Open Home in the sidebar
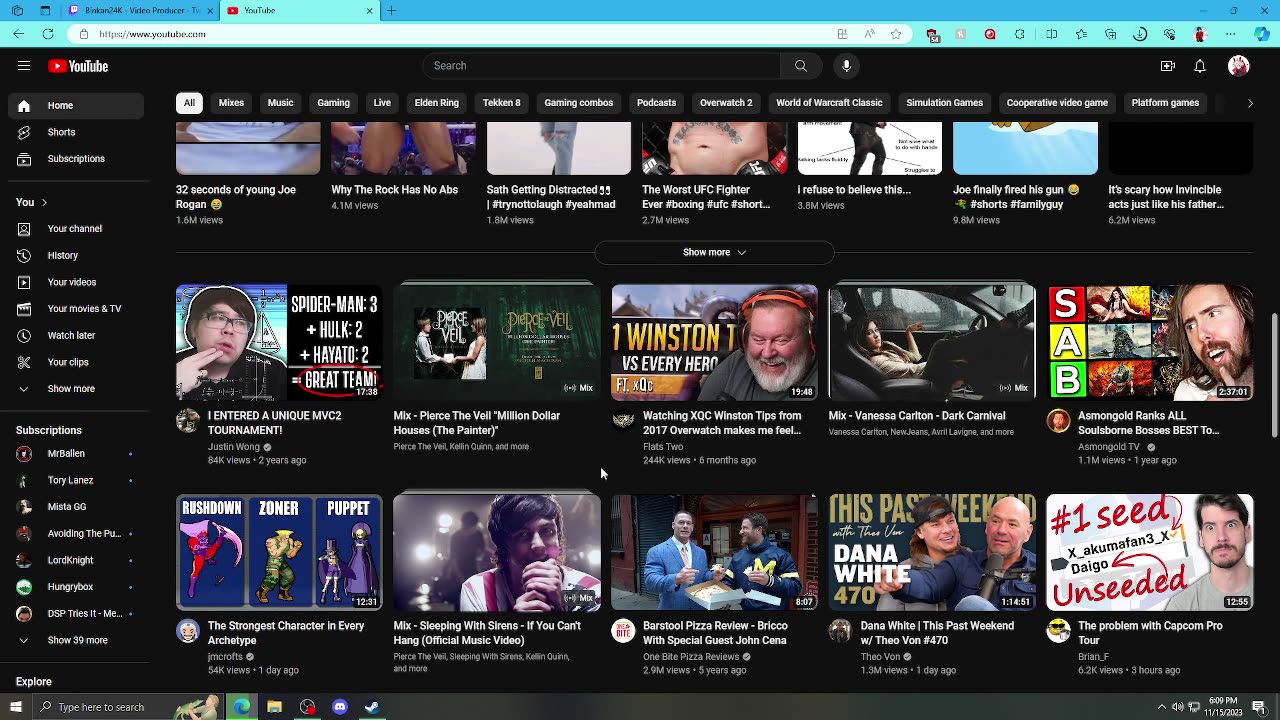 [x=76, y=105]
